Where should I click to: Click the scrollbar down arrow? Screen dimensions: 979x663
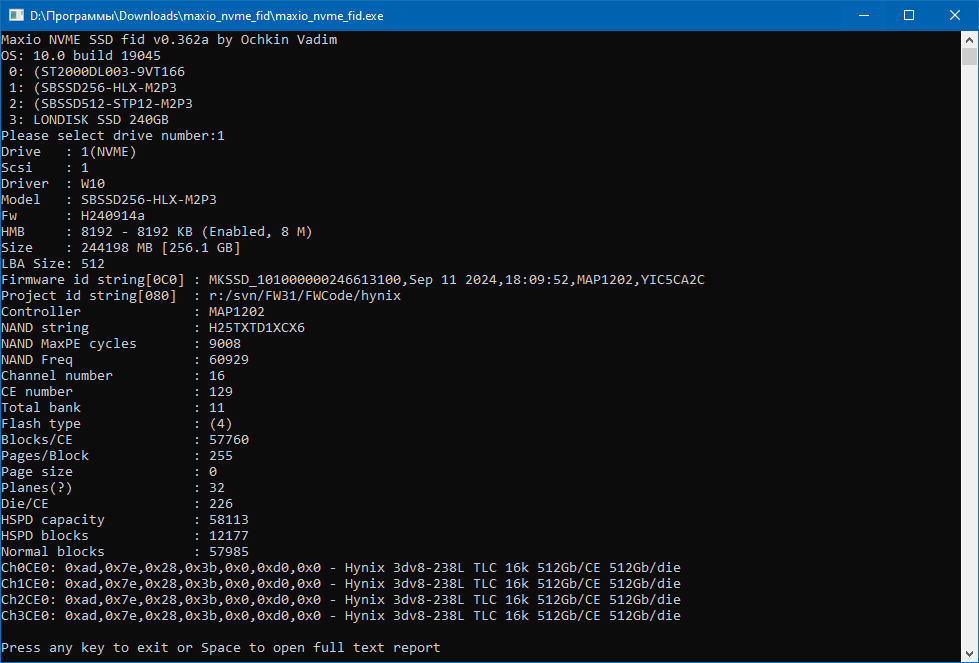(969, 654)
